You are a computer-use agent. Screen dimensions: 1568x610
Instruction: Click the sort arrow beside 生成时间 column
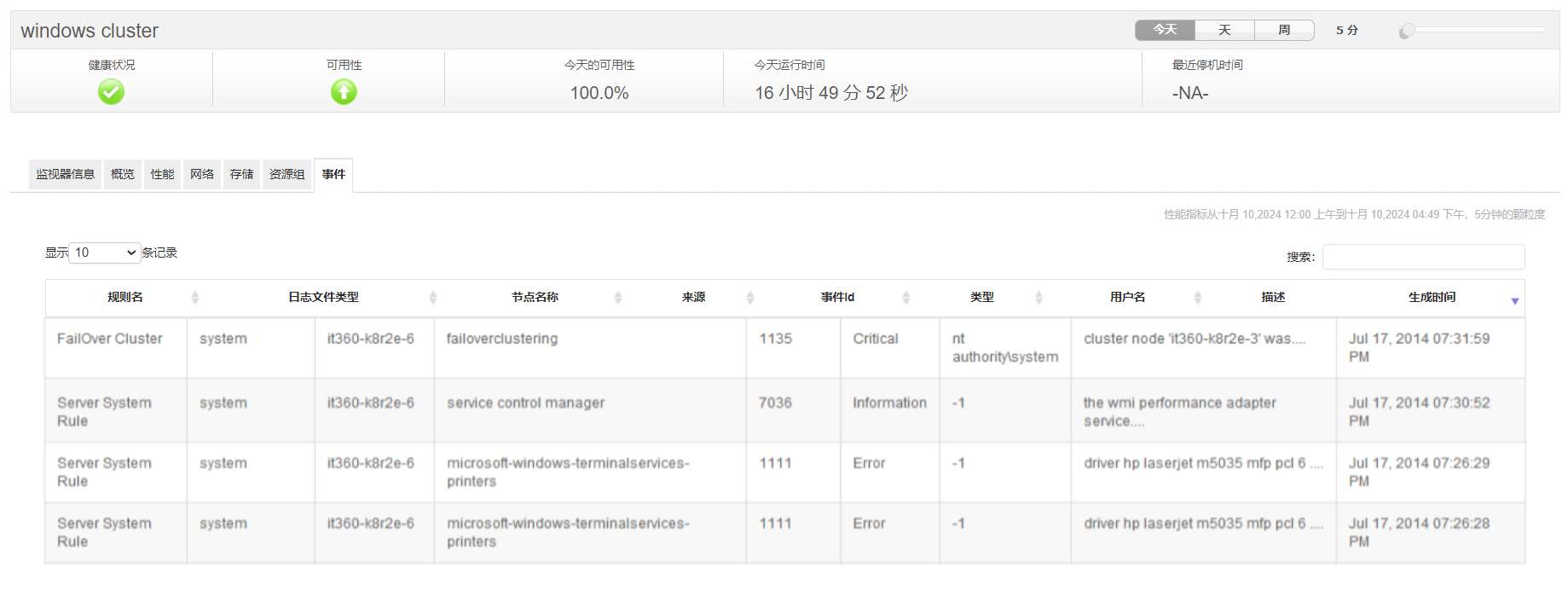click(x=1515, y=300)
